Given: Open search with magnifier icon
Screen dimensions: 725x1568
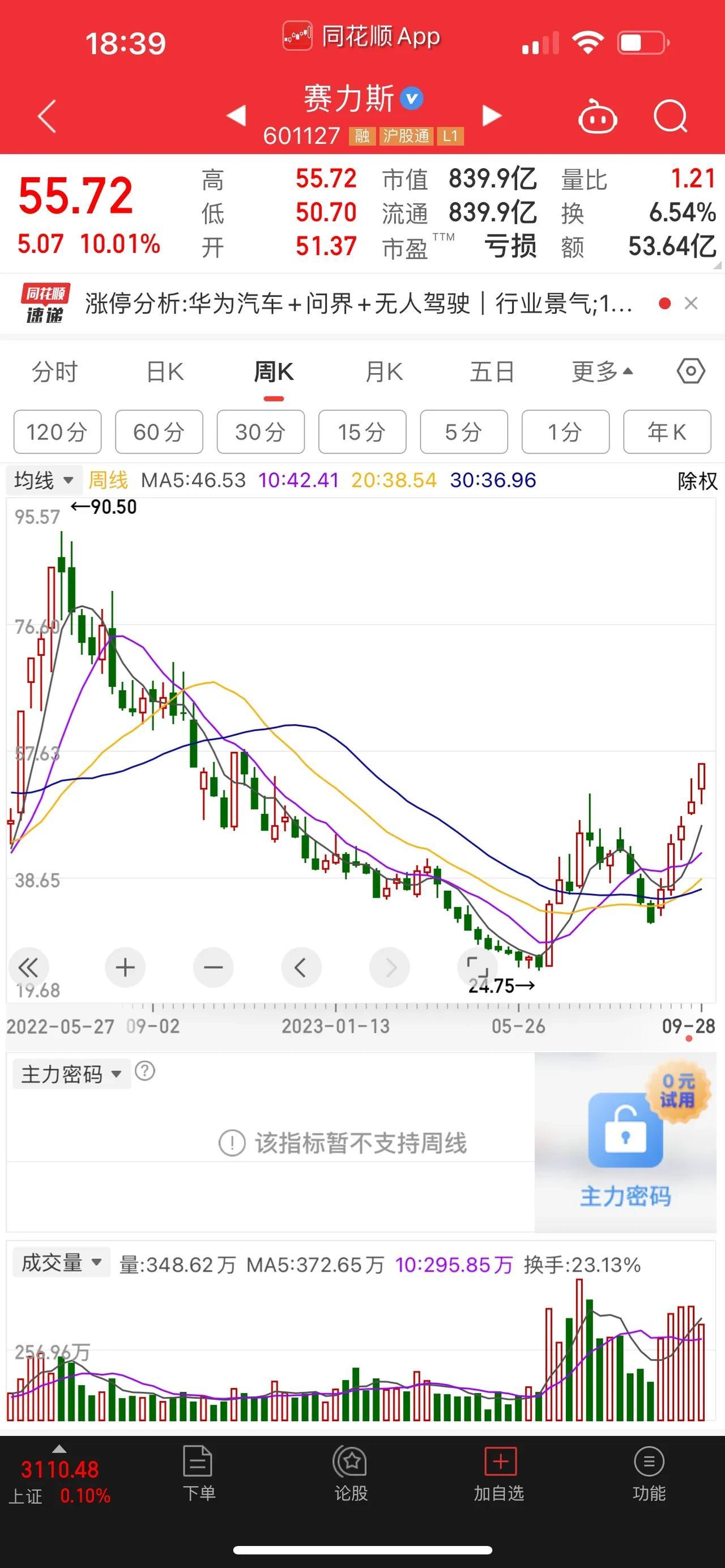Looking at the screenshot, I should 670,116.
